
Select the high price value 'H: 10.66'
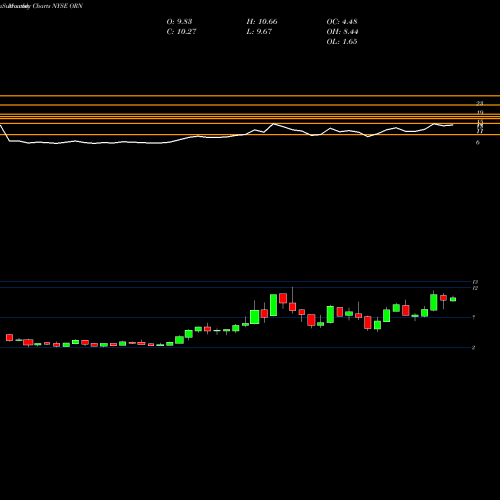tap(262, 21)
